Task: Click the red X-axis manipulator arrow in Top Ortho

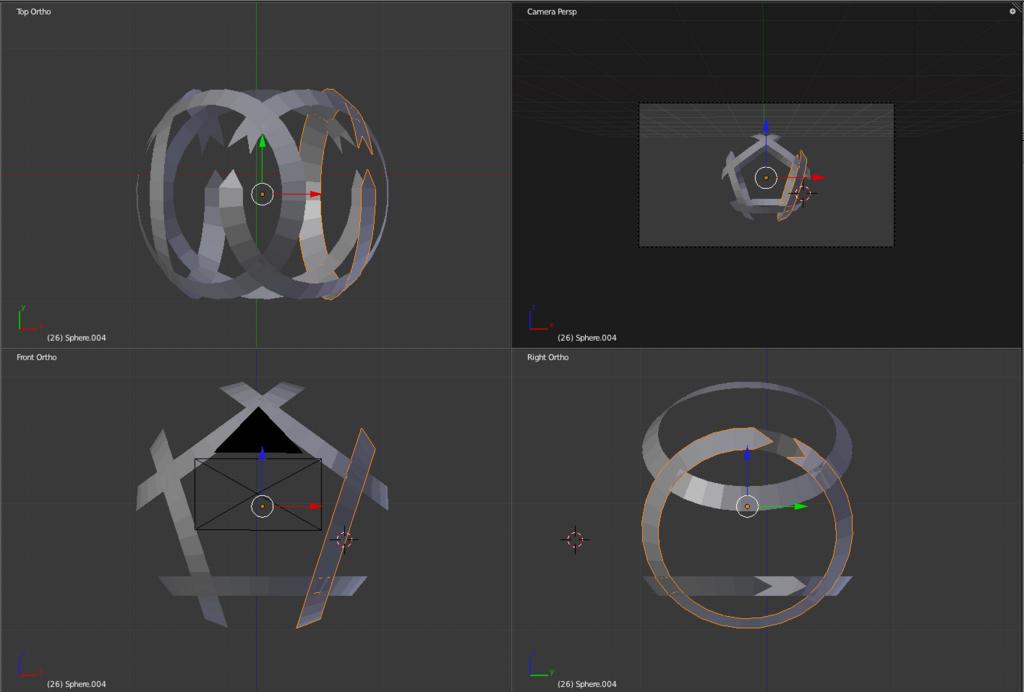Action: tap(315, 194)
